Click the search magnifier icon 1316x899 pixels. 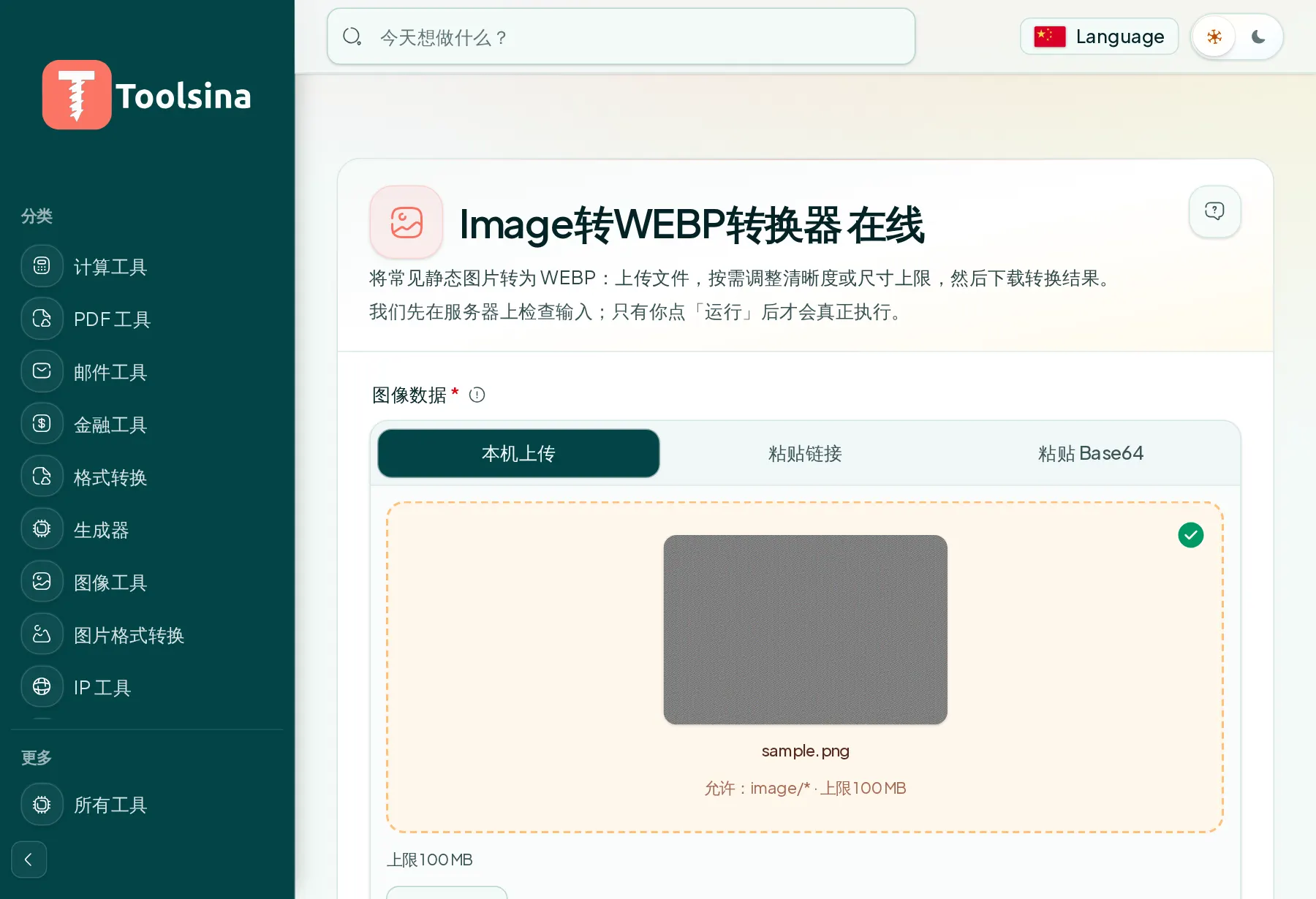coord(352,37)
